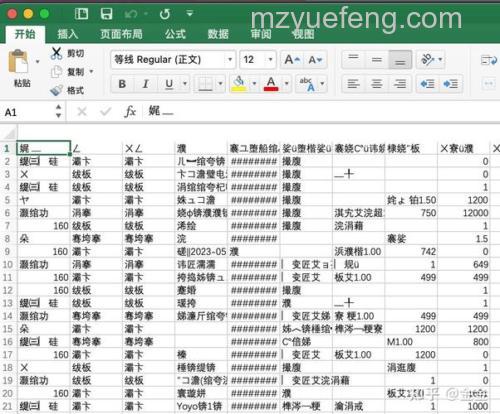Apply red font color with A icon

[271, 84]
